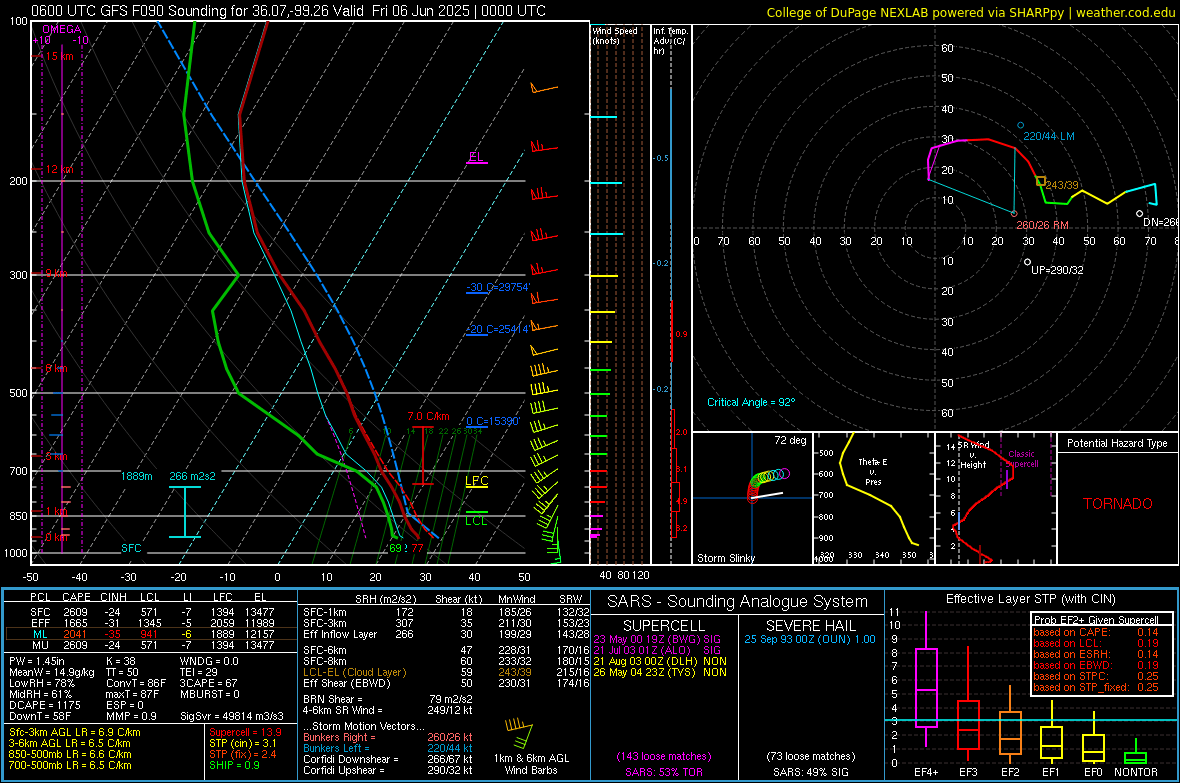Click the Potential Hazard Type header
Screen dimensions: 1180x783
click(x=1117, y=443)
